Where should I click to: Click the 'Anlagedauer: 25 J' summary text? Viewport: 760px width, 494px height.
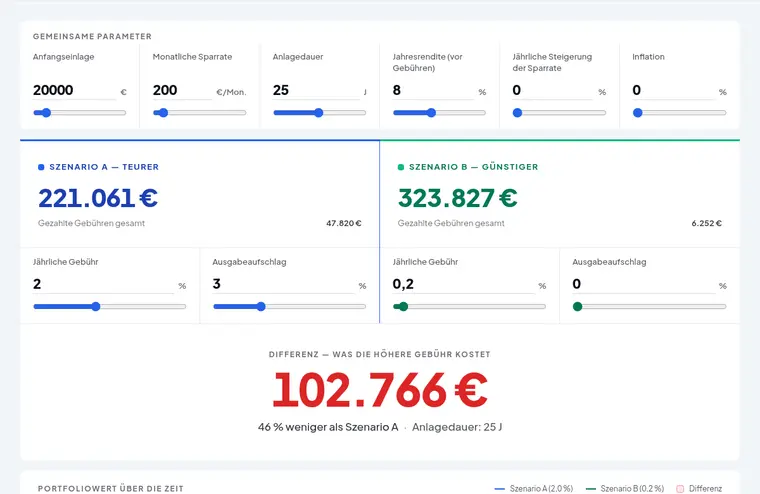pos(457,427)
